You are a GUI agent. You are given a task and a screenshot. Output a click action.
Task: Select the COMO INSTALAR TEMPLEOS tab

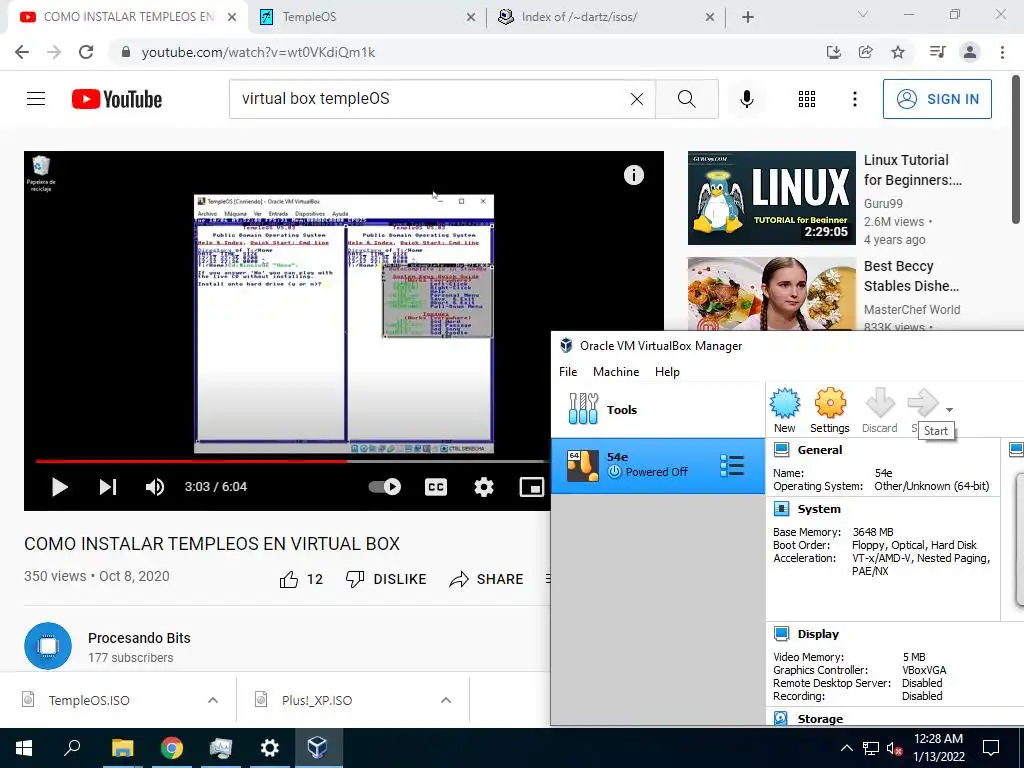pyautogui.click(x=129, y=17)
